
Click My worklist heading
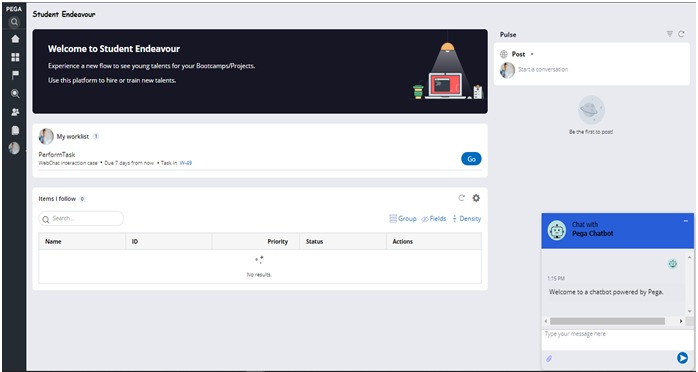73,137
